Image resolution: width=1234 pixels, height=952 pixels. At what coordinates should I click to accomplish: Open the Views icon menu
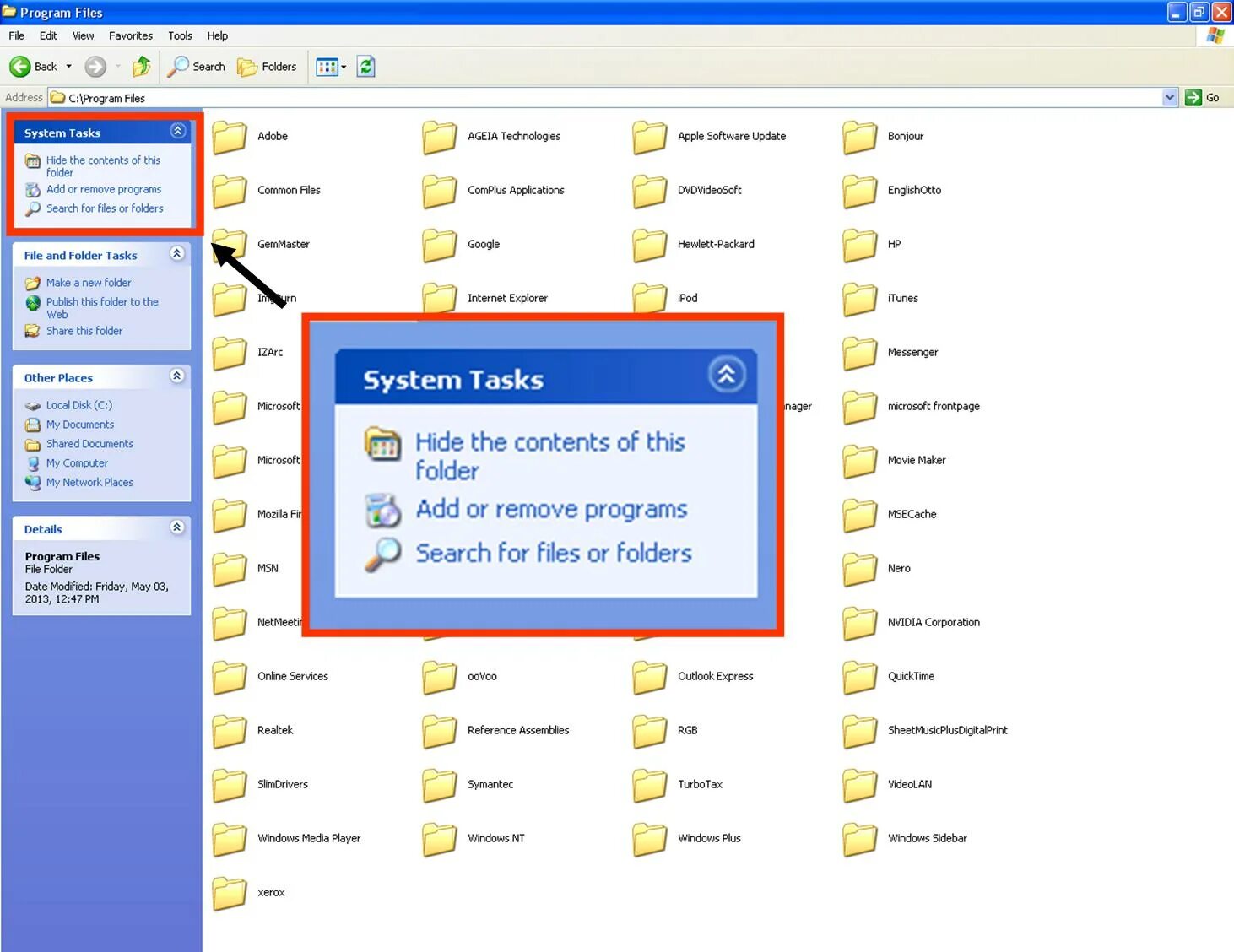[x=331, y=67]
